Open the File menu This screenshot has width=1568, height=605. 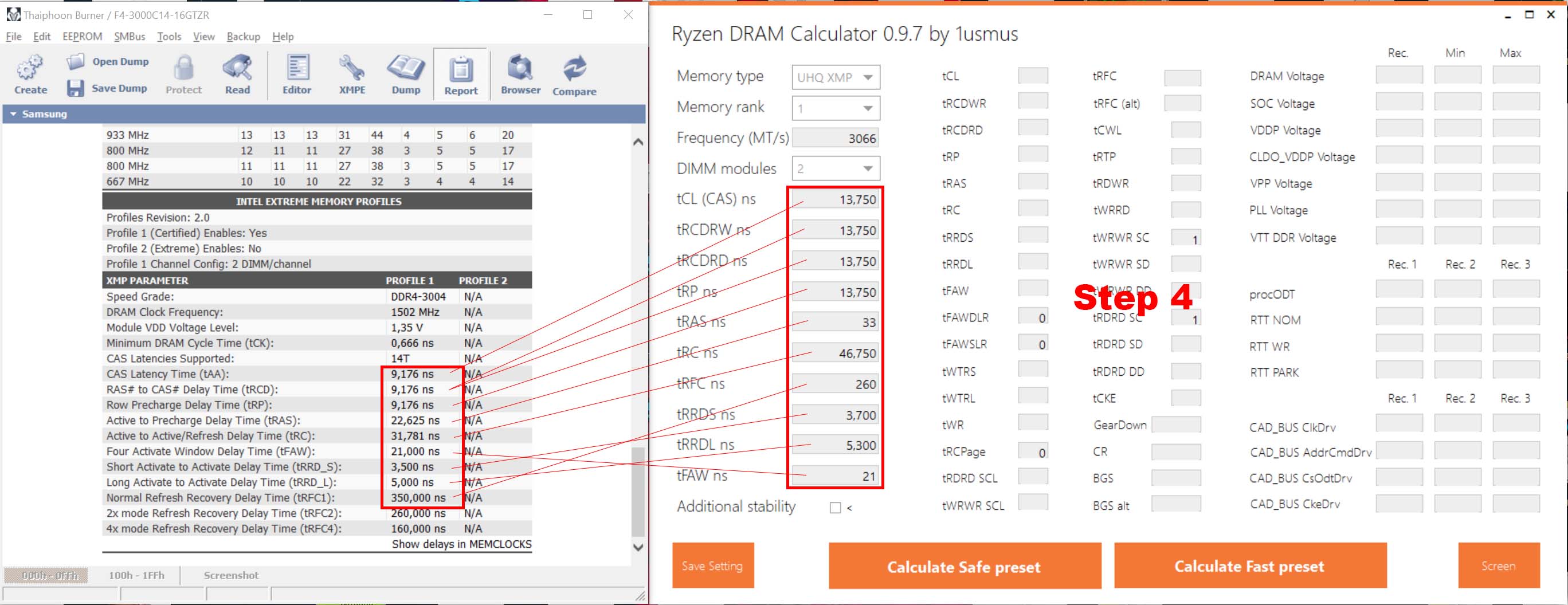pos(13,37)
